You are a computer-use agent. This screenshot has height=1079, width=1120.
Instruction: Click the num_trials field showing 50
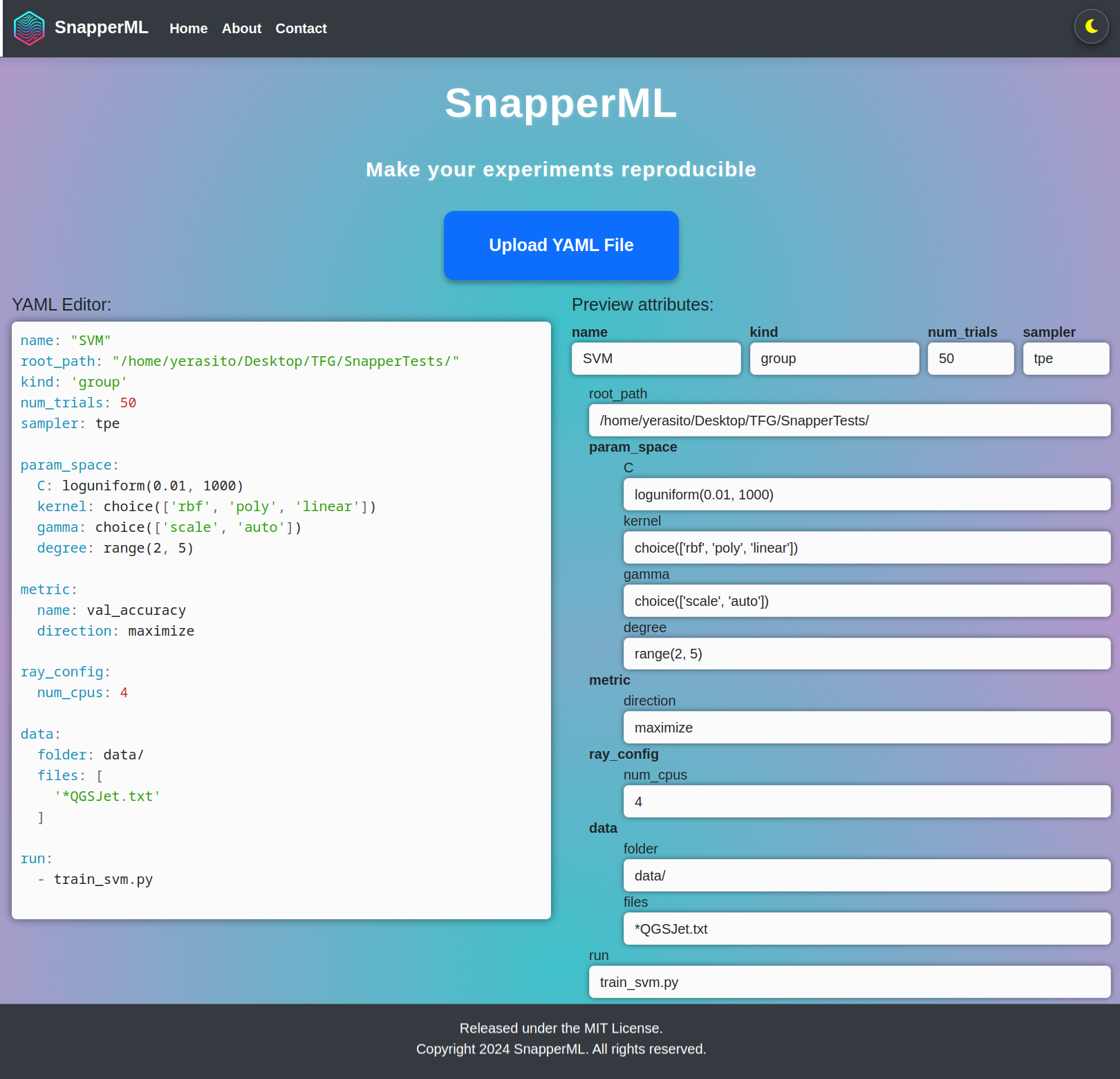tap(971, 358)
